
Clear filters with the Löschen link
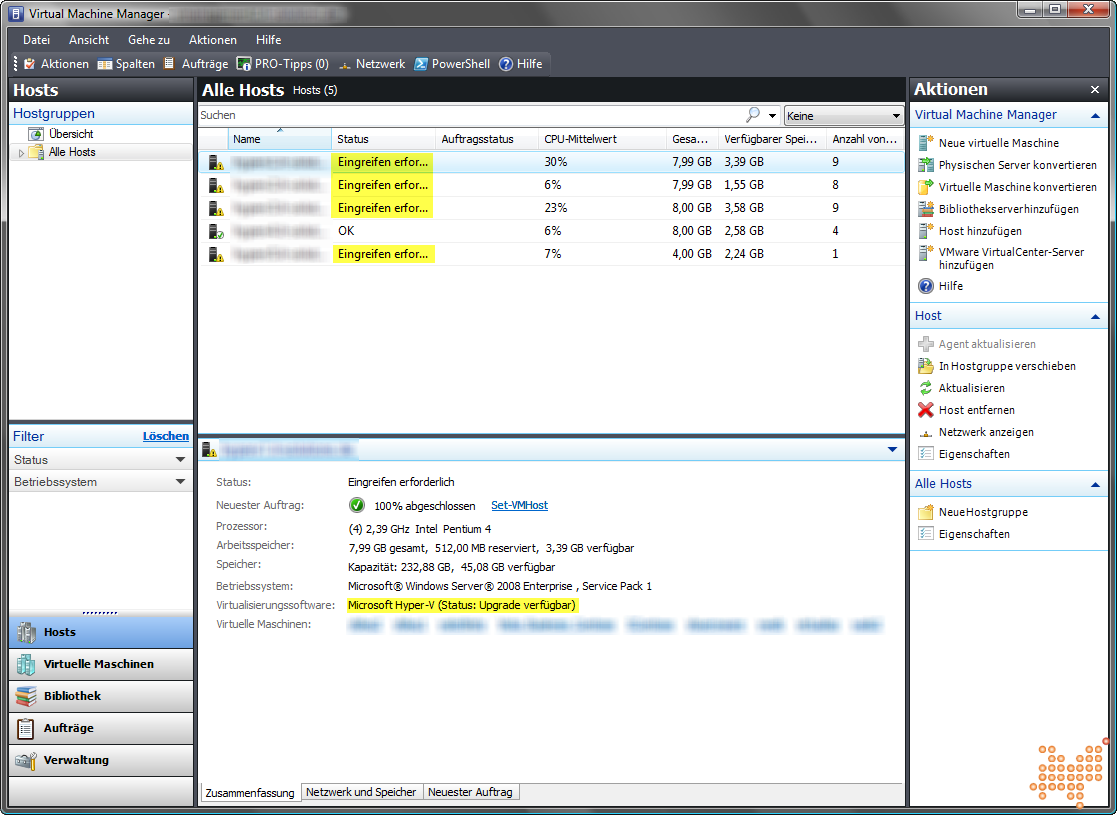pos(166,436)
